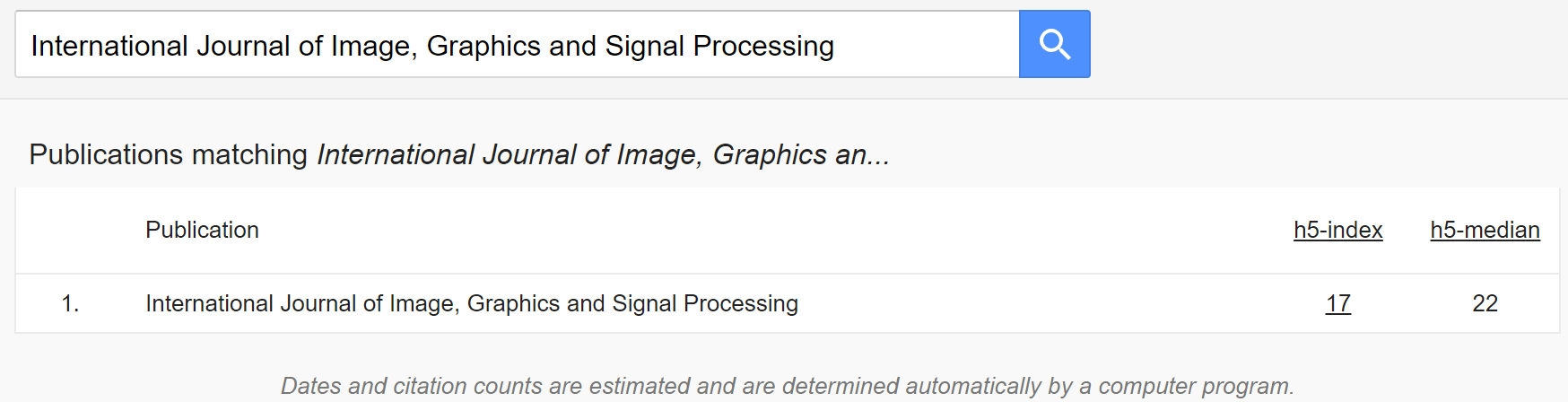This screenshot has height=402, width=1568.
Task: Sort results by h5-index header
Action: [1337, 230]
